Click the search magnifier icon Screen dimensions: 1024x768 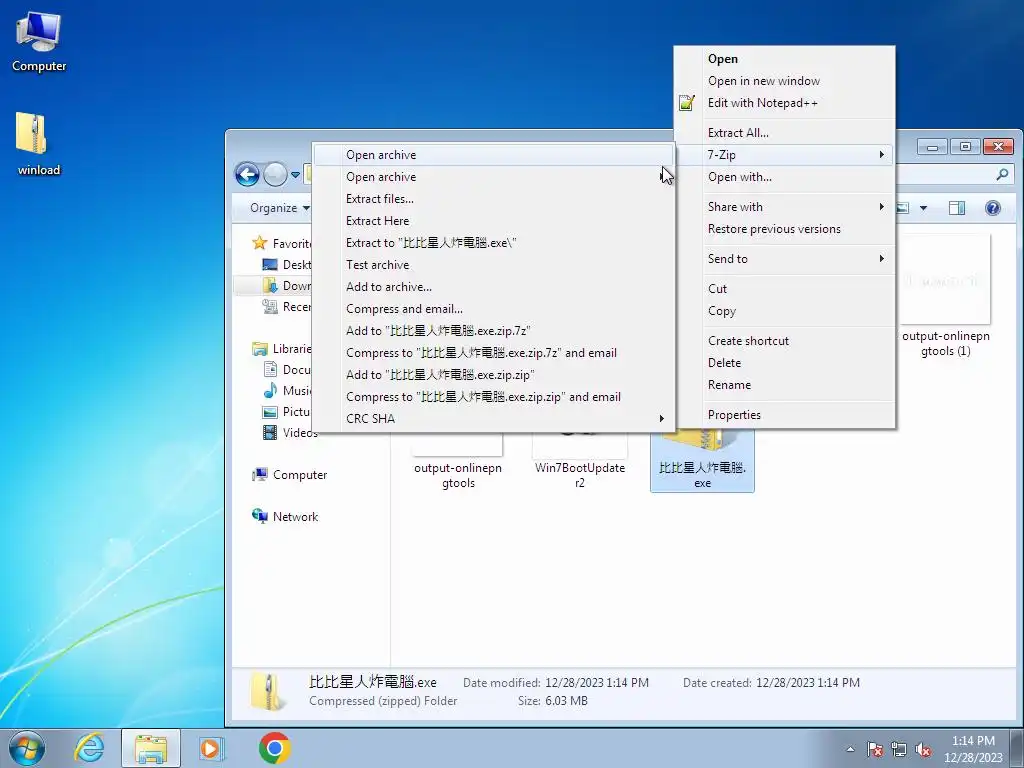pyautogui.click(x=1002, y=174)
